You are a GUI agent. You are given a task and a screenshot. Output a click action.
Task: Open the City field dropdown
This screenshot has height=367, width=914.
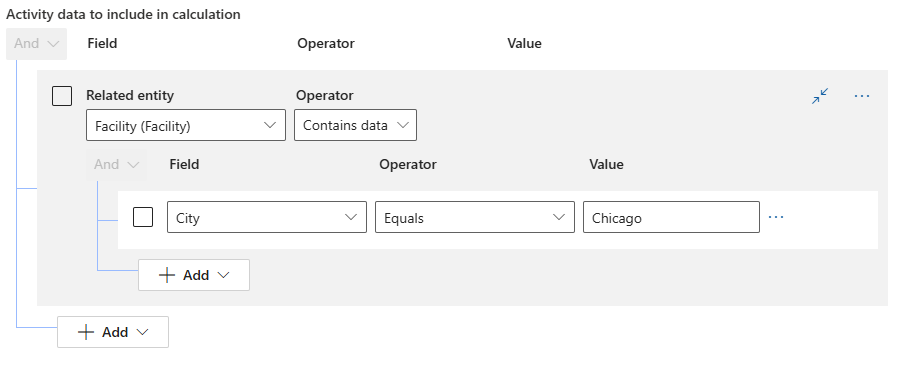tap(267, 217)
